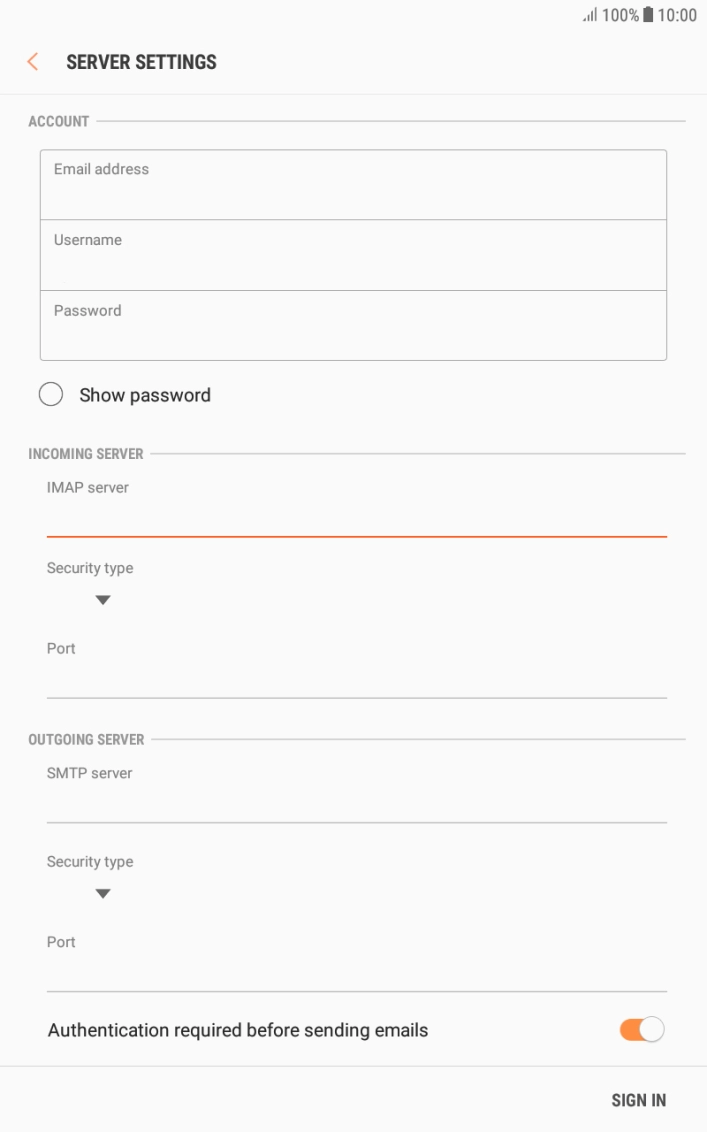Screen dimensions: 707x1132
Task: Tap the battery status icon
Action: [648, 15]
